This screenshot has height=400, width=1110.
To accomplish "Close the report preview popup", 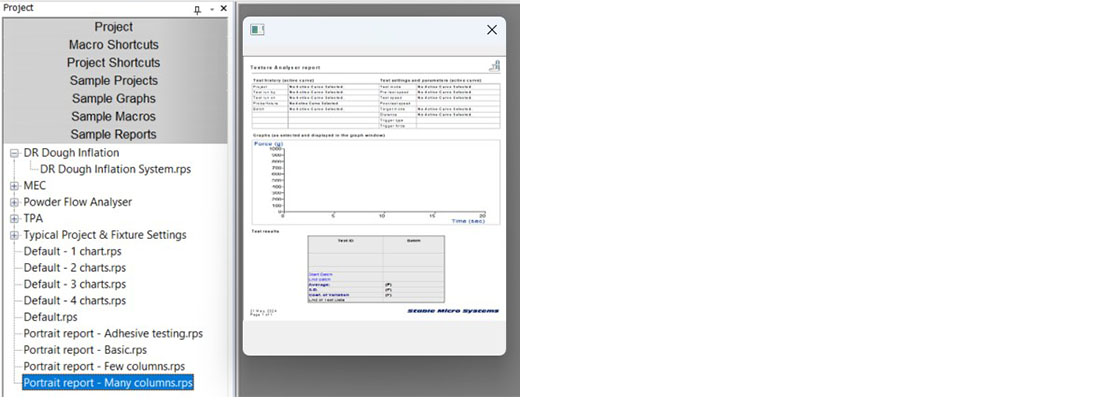I will [x=491, y=30].
